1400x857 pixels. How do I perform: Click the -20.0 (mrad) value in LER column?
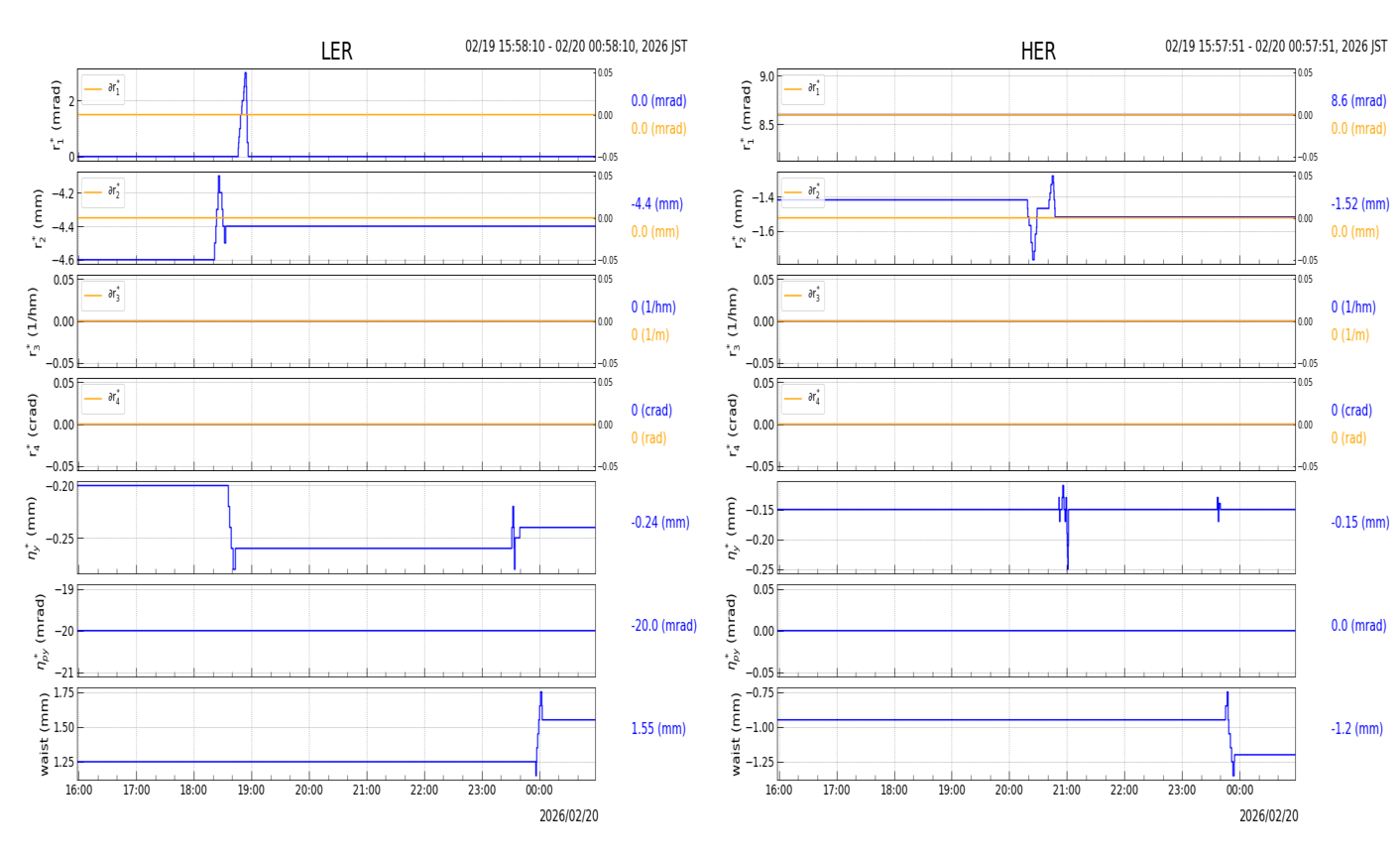click(x=663, y=626)
